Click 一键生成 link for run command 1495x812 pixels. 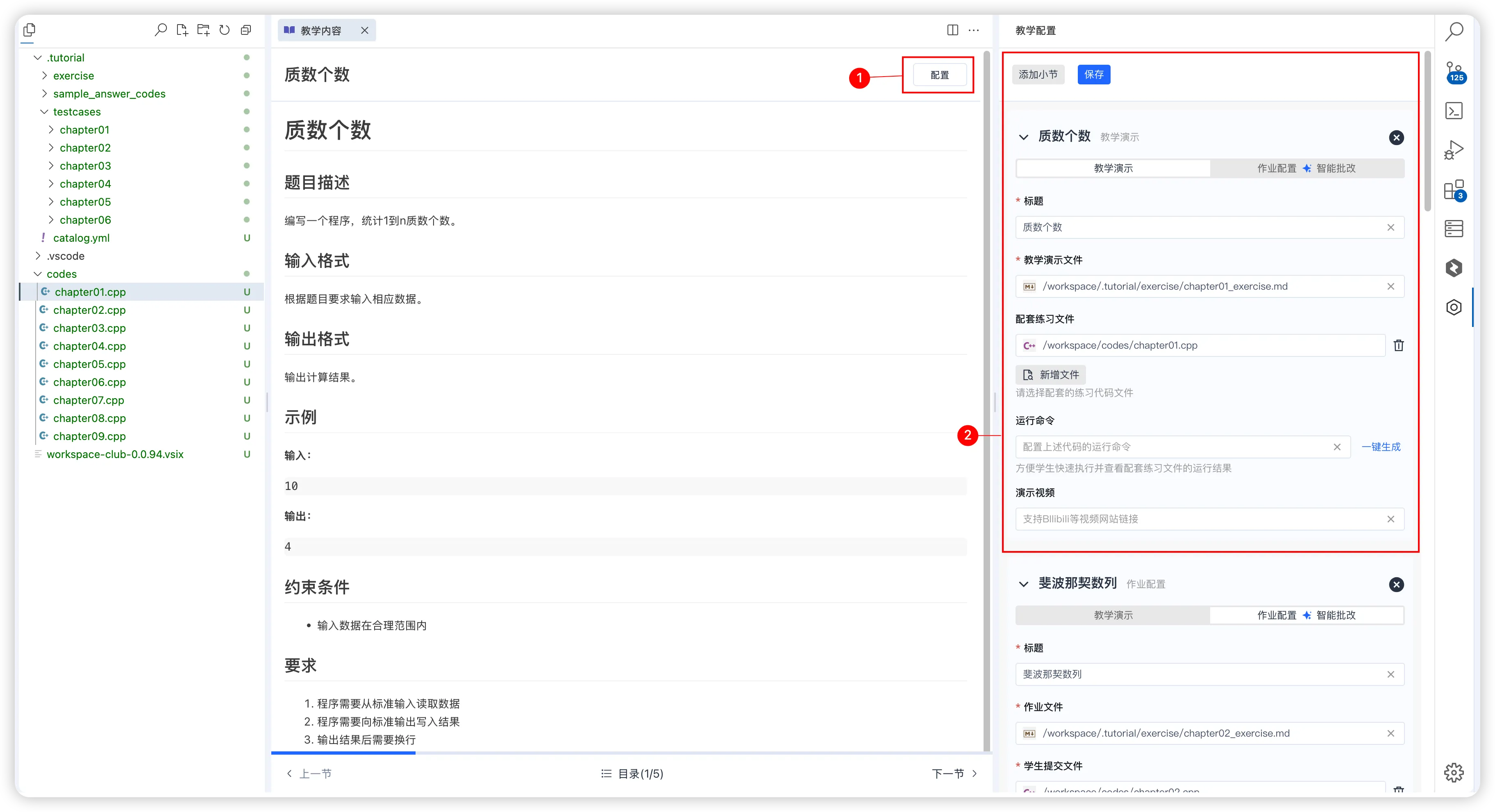pos(1381,447)
